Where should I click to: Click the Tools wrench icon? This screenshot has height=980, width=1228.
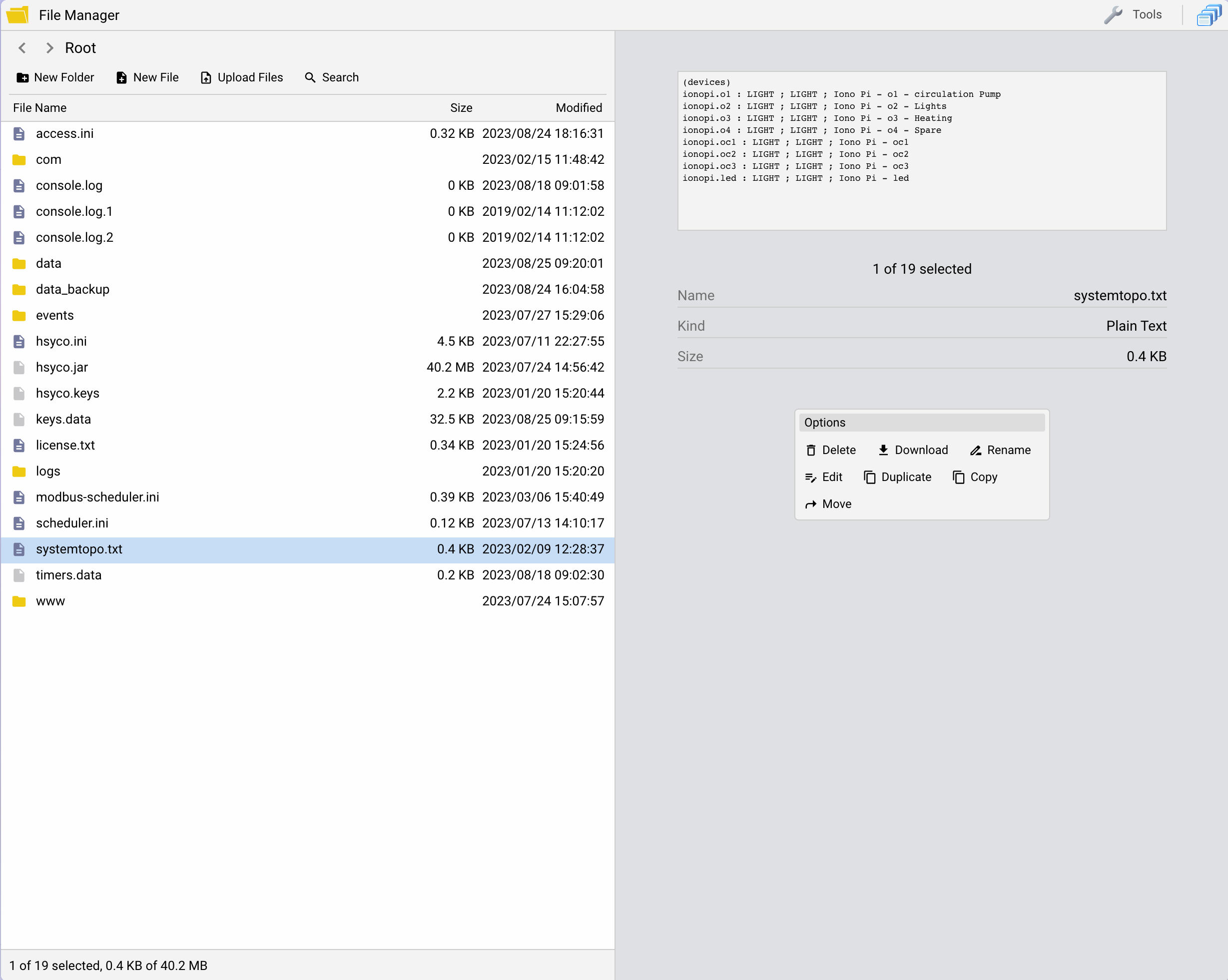click(x=1112, y=14)
